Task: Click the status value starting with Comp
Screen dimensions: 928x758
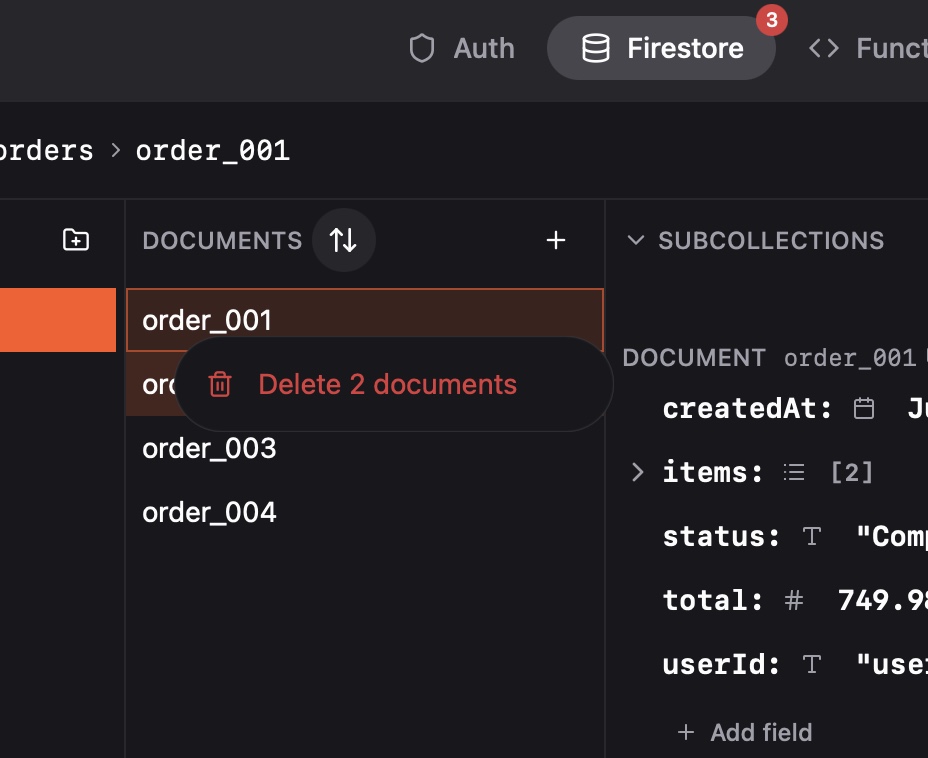Action: pyautogui.click(x=892, y=537)
